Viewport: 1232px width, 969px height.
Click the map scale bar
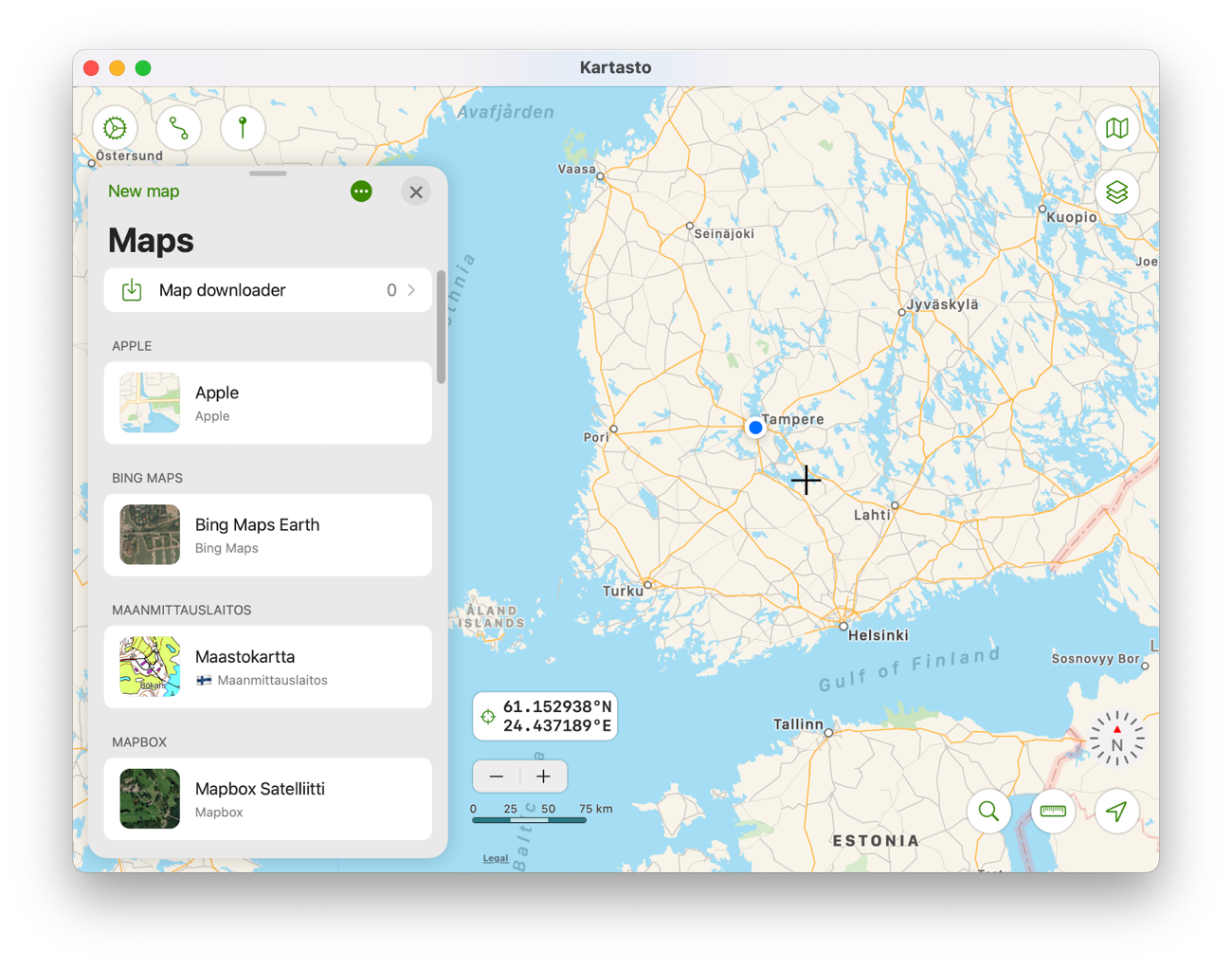point(529,820)
